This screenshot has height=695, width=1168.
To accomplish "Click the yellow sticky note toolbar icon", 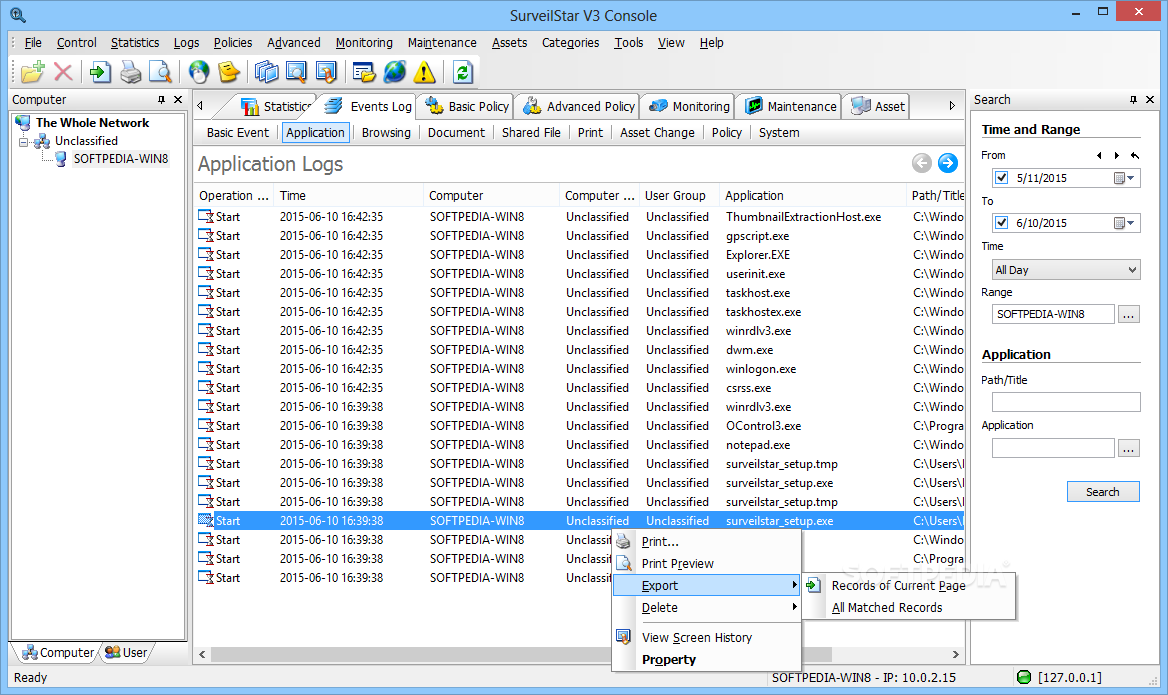I will (x=229, y=72).
